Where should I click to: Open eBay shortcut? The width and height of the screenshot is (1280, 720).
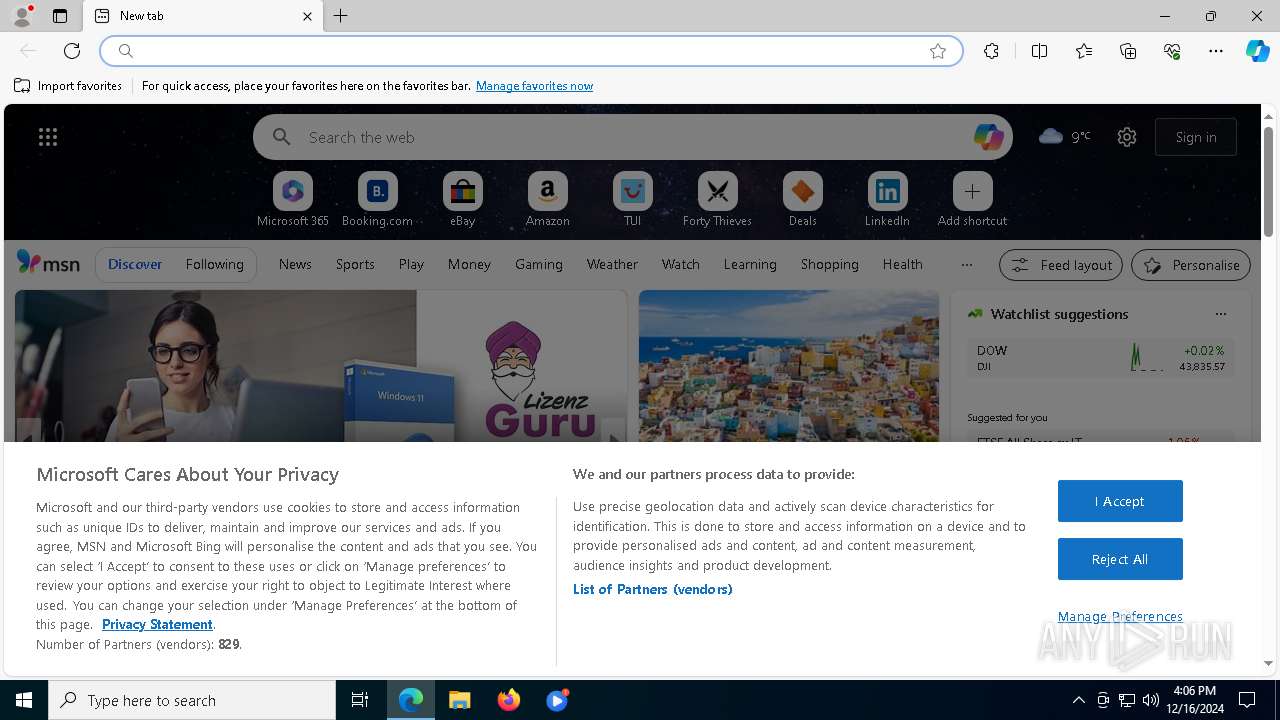pyautogui.click(x=462, y=199)
